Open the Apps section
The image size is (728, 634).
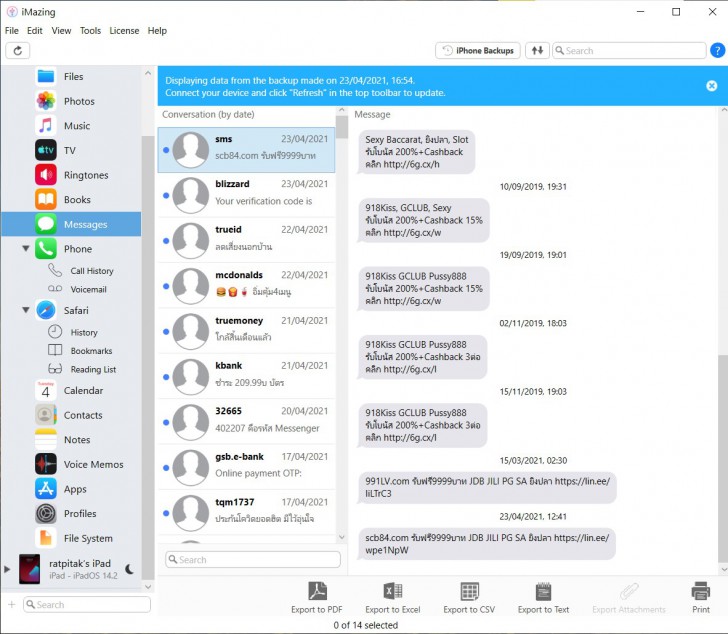73,489
